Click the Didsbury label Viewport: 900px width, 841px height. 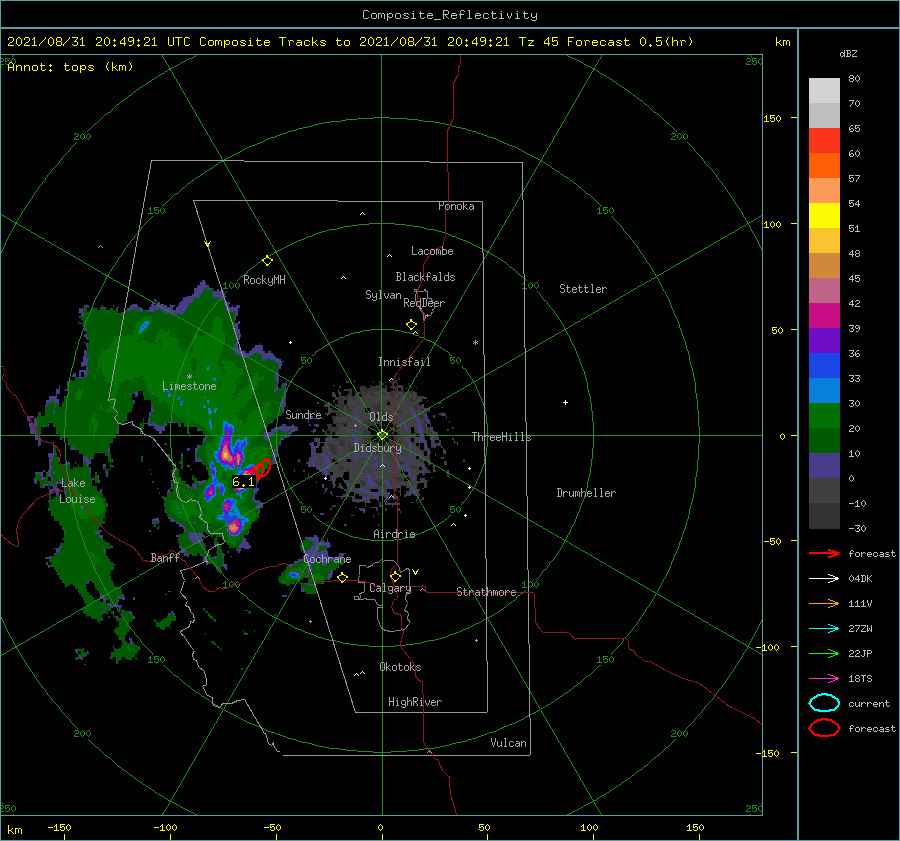pyautogui.click(x=378, y=448)
